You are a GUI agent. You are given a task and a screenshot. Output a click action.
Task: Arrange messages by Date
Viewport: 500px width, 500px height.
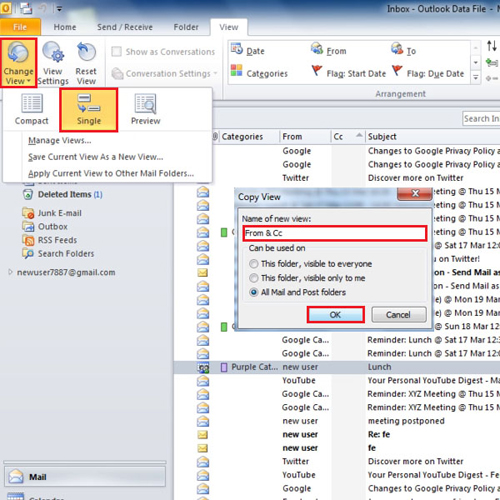(x=248, y=51)
